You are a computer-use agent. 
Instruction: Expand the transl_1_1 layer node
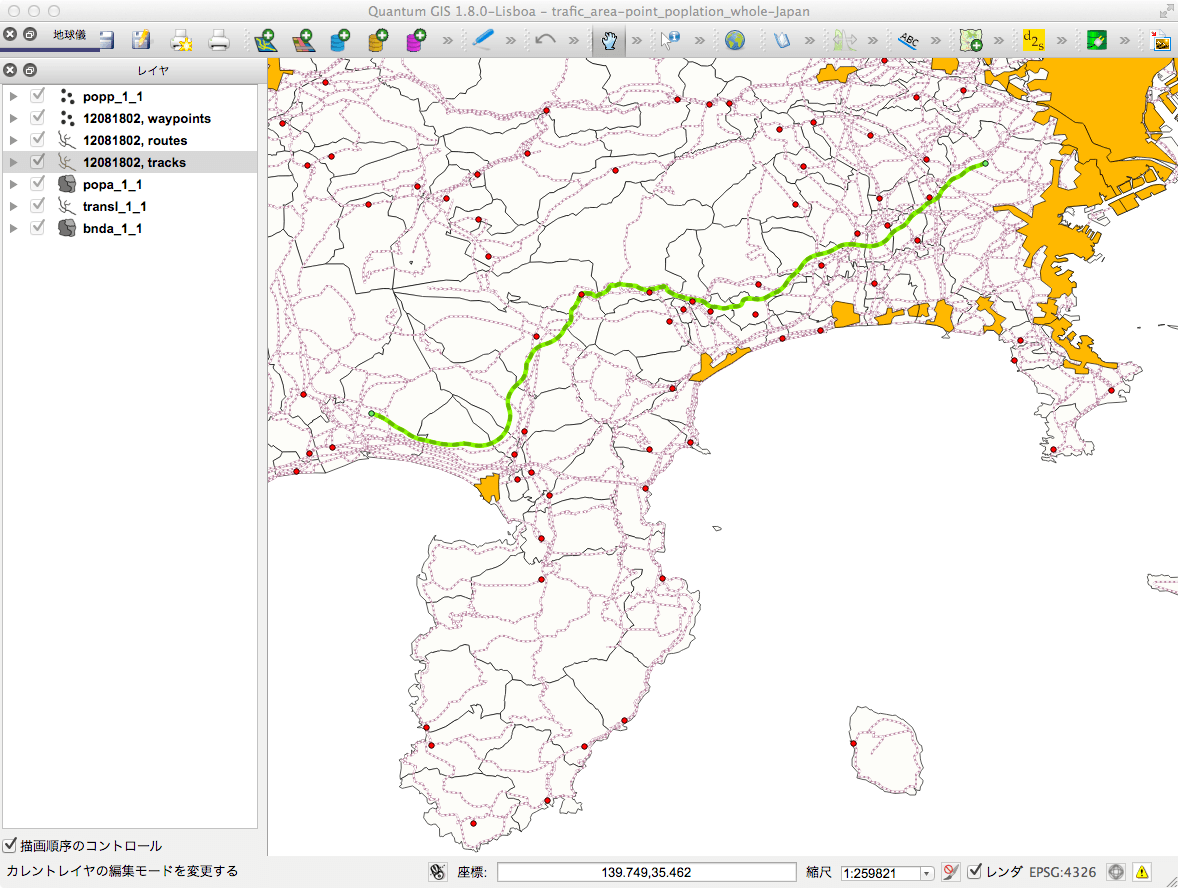[14, 206]
